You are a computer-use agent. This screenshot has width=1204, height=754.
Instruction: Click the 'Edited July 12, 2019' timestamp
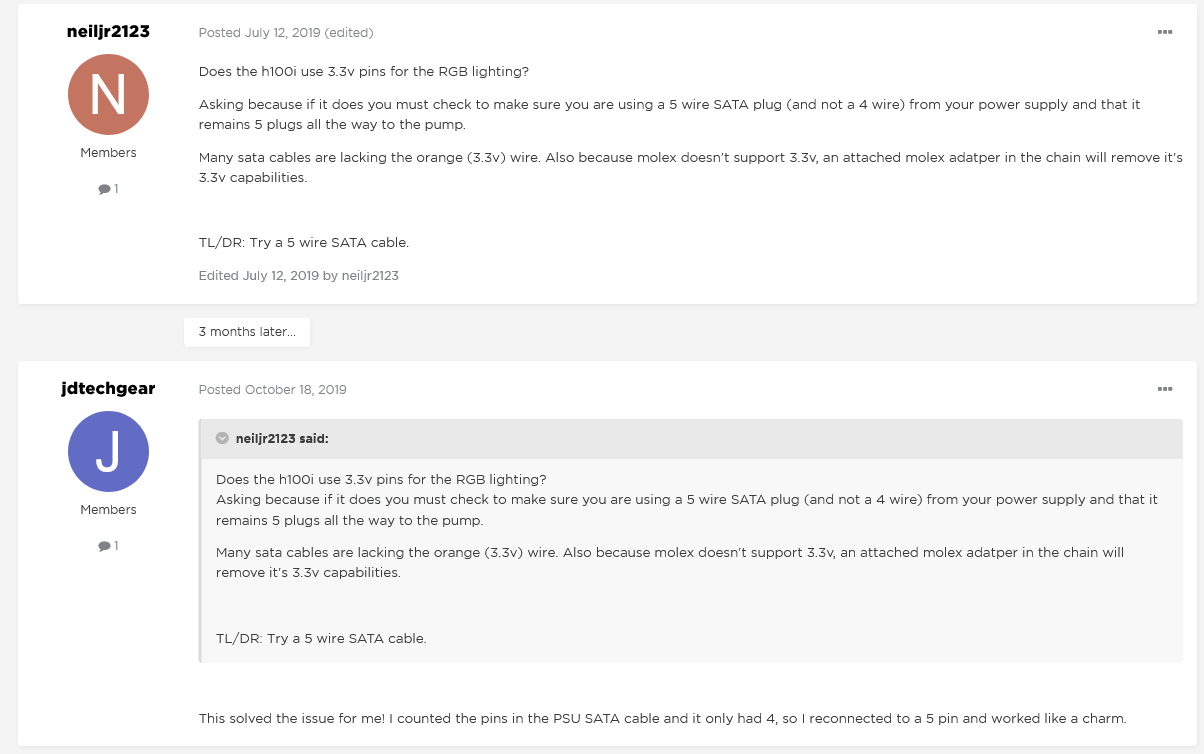click(x=280, y=275)
